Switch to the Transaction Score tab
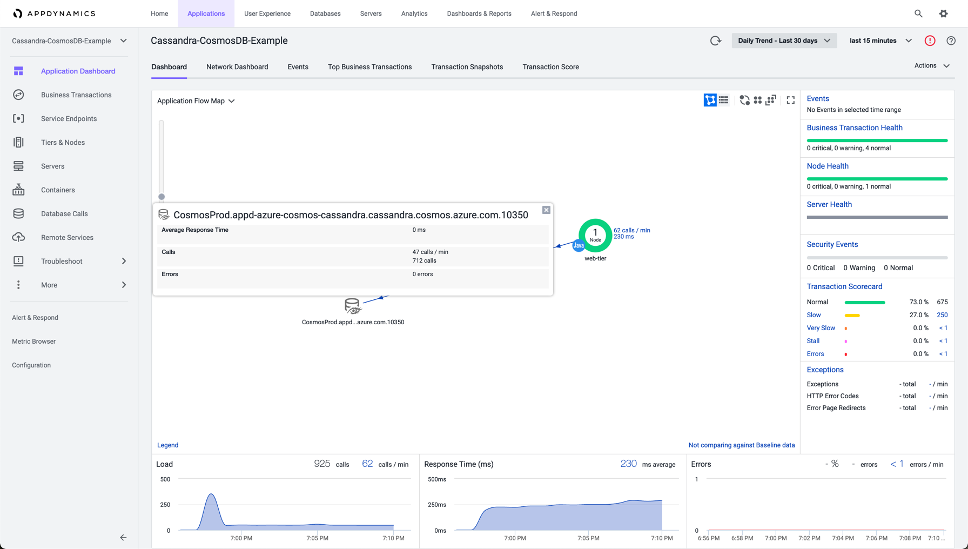 point(551,67)
